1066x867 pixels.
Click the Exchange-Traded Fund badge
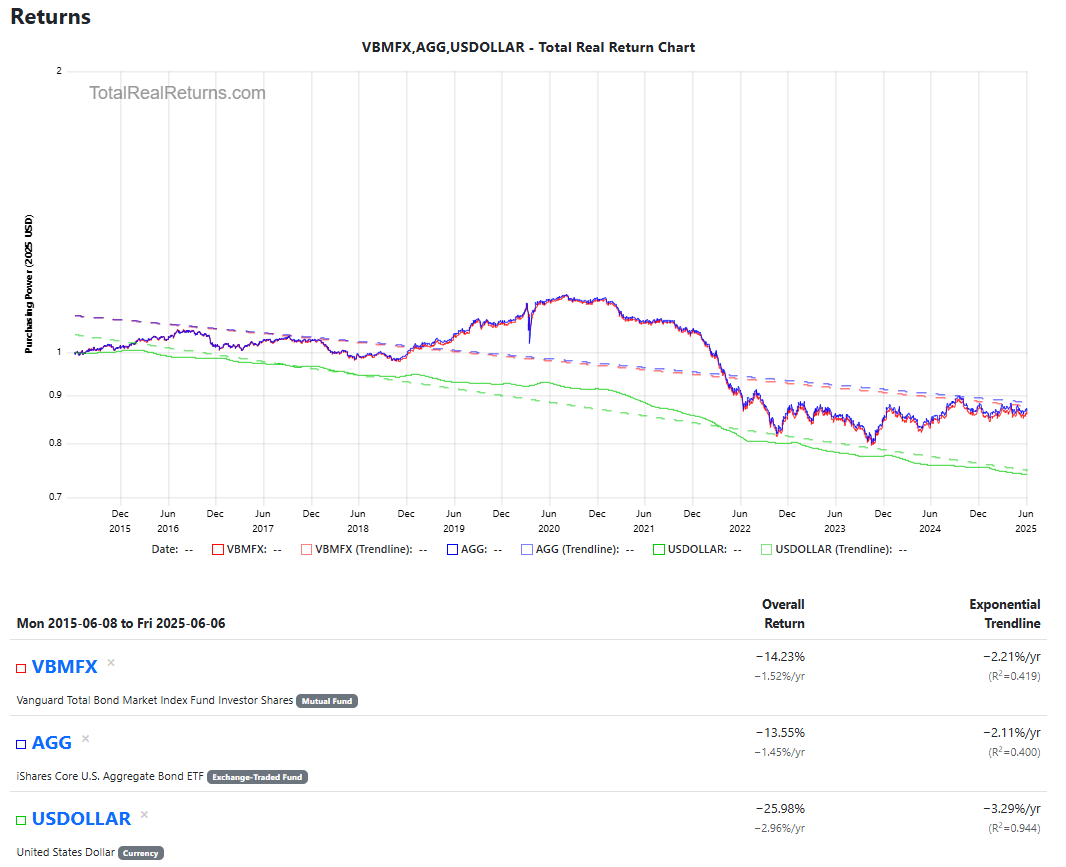coord(257,777)
